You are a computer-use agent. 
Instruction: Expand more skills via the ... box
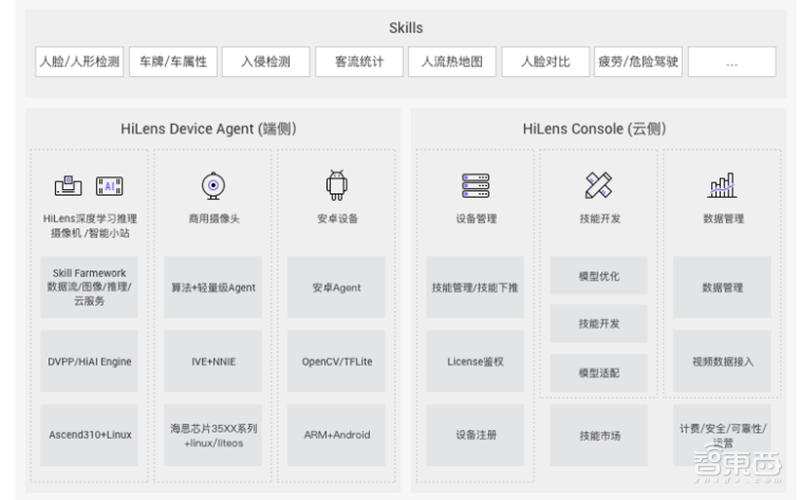[731, 62]
